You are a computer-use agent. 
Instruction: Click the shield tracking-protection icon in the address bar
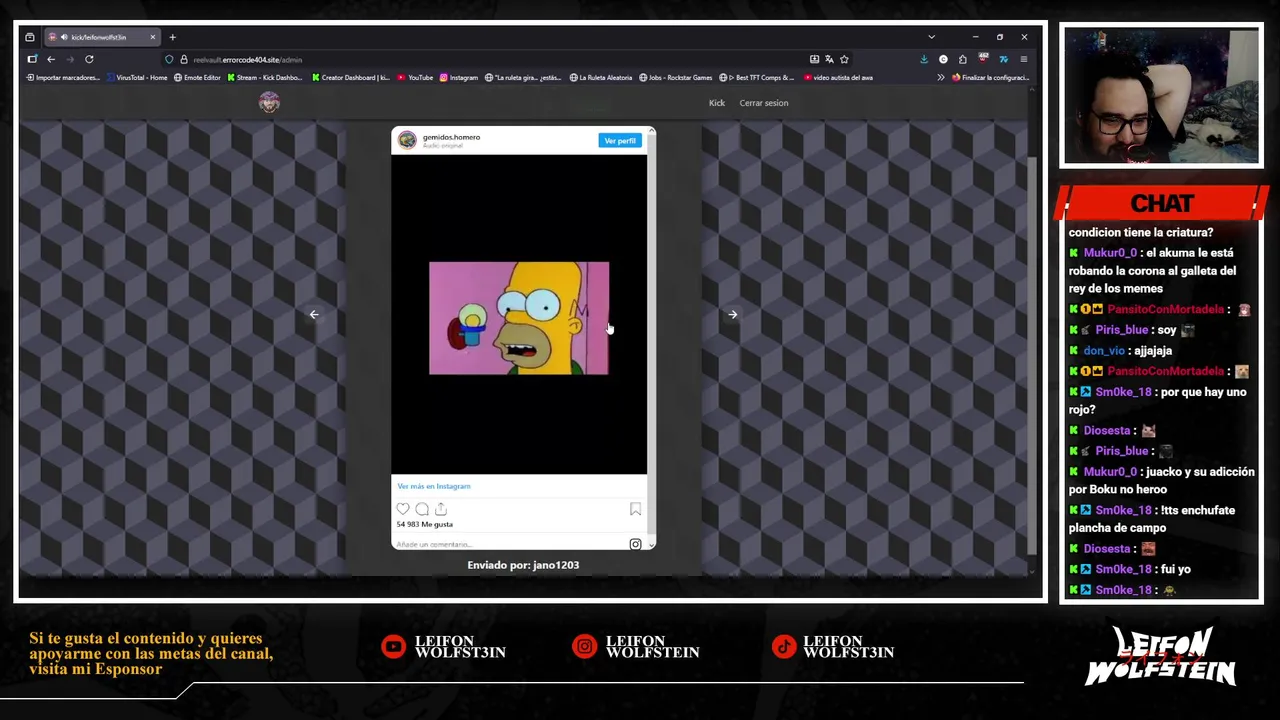[x=169, y=59]
